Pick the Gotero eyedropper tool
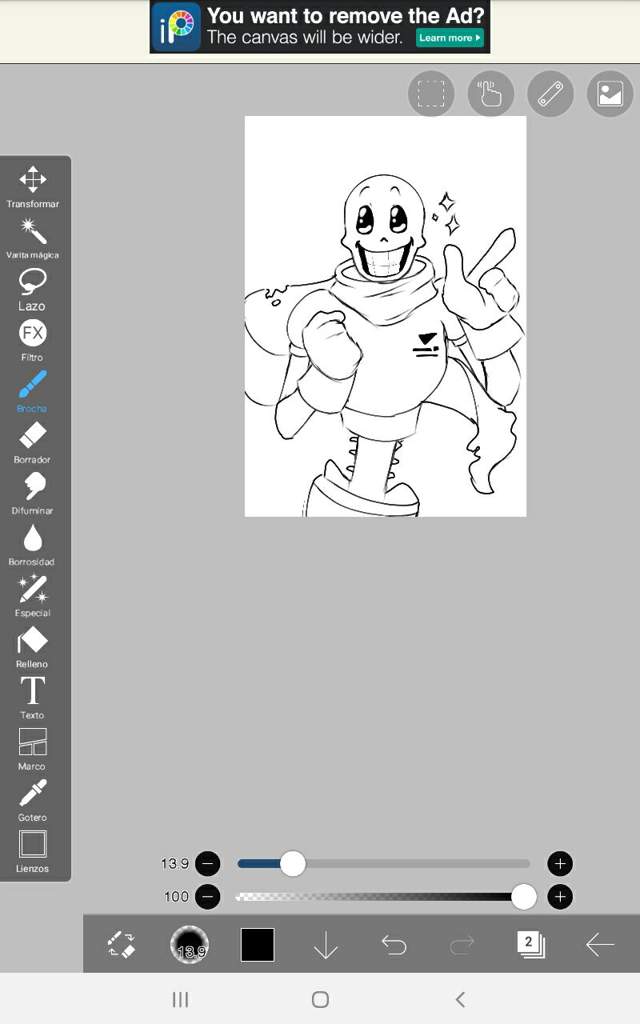Image resolution: width=640 pixels, height=1024 pixels. pos(33,800)
